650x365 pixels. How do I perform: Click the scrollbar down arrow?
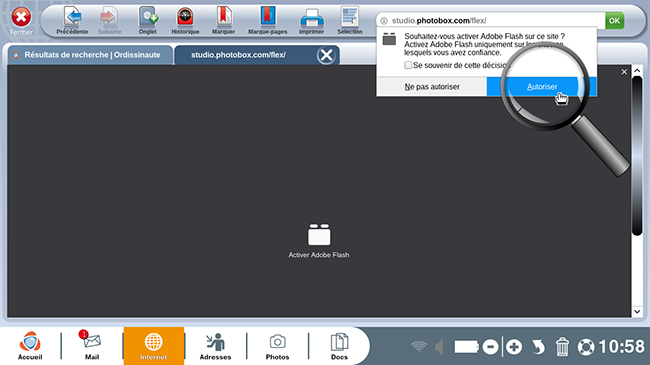[x=637, y=311]
